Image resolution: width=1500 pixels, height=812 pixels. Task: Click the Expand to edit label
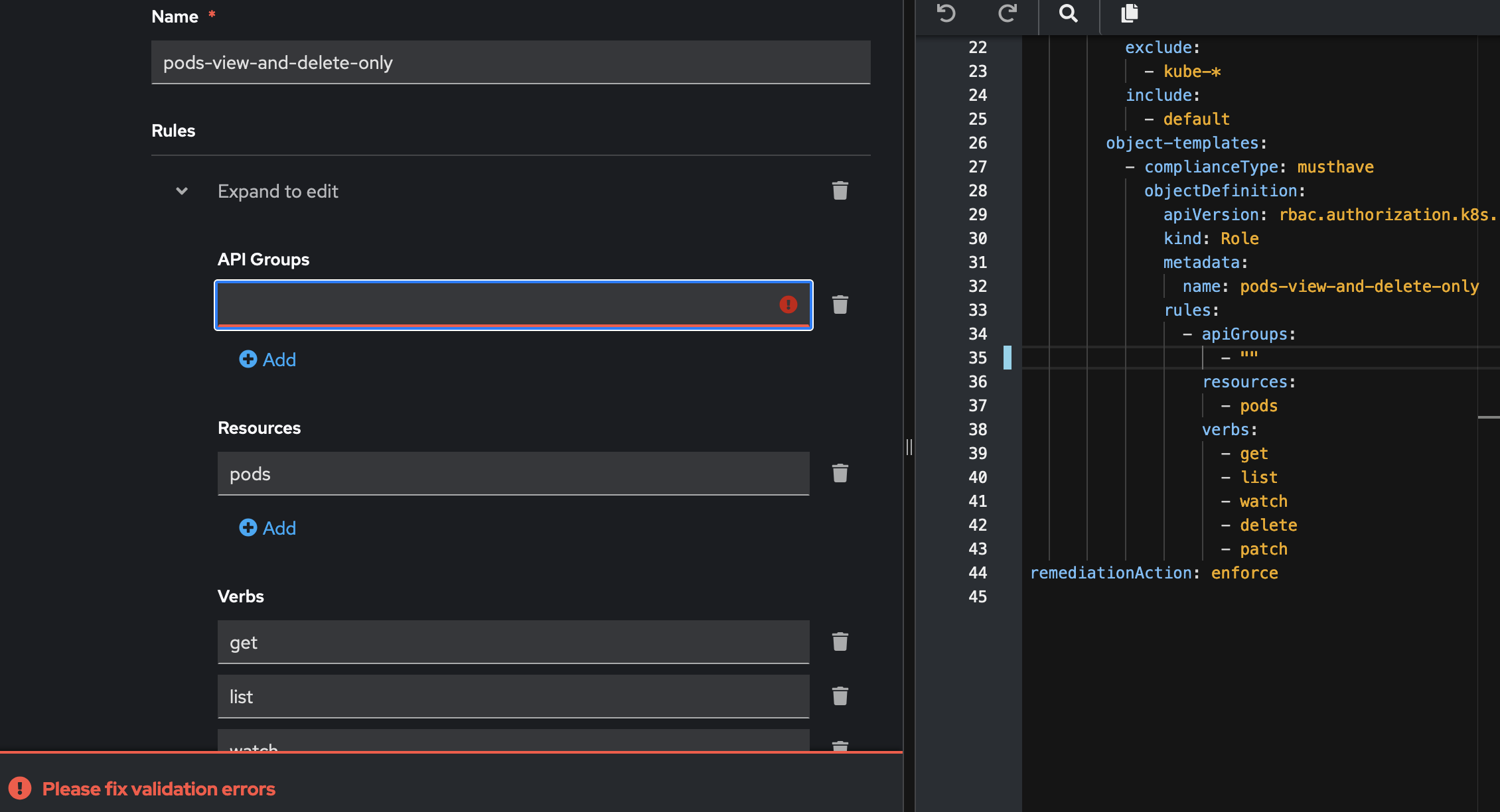277,191
